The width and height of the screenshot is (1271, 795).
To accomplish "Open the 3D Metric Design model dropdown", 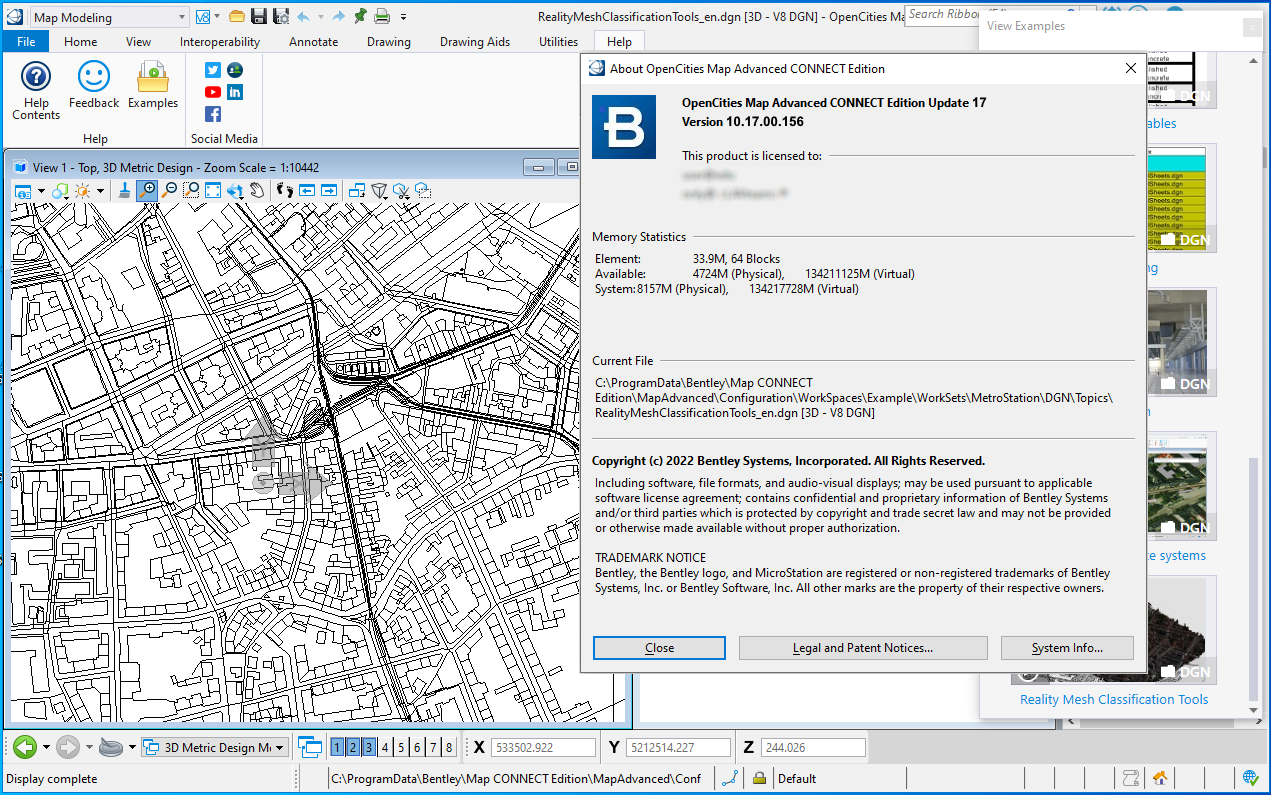I will [x=214, y=747].
